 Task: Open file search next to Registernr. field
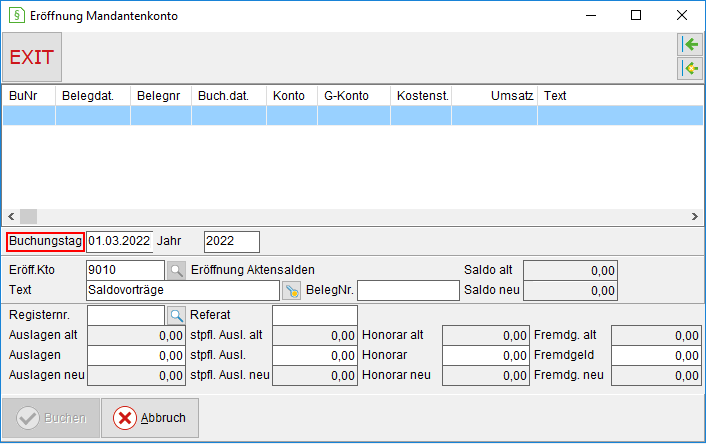click(176, 316)
